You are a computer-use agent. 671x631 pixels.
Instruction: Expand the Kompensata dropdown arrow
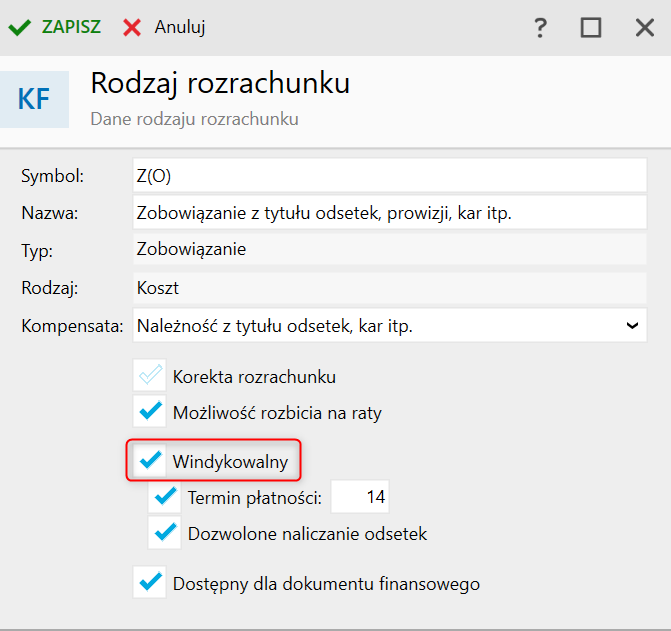click(x=632, y=325)
